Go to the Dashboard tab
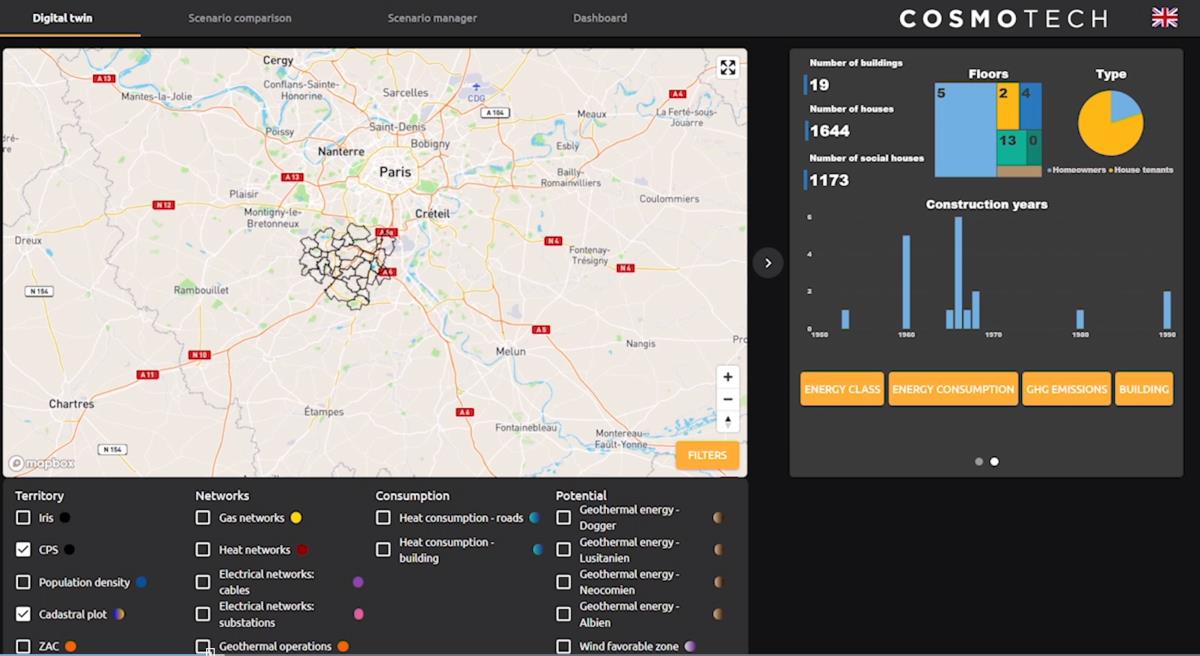Viewport: 1200px width, 656px height. 600,18
